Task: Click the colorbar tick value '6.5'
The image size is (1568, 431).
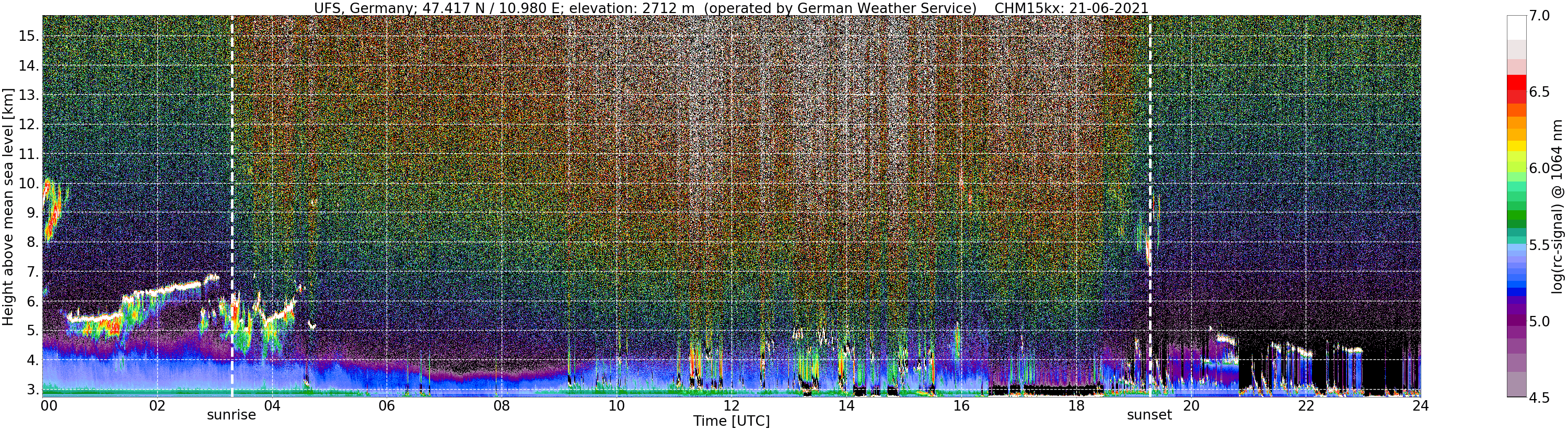Action: click(x=1539, y=92)
